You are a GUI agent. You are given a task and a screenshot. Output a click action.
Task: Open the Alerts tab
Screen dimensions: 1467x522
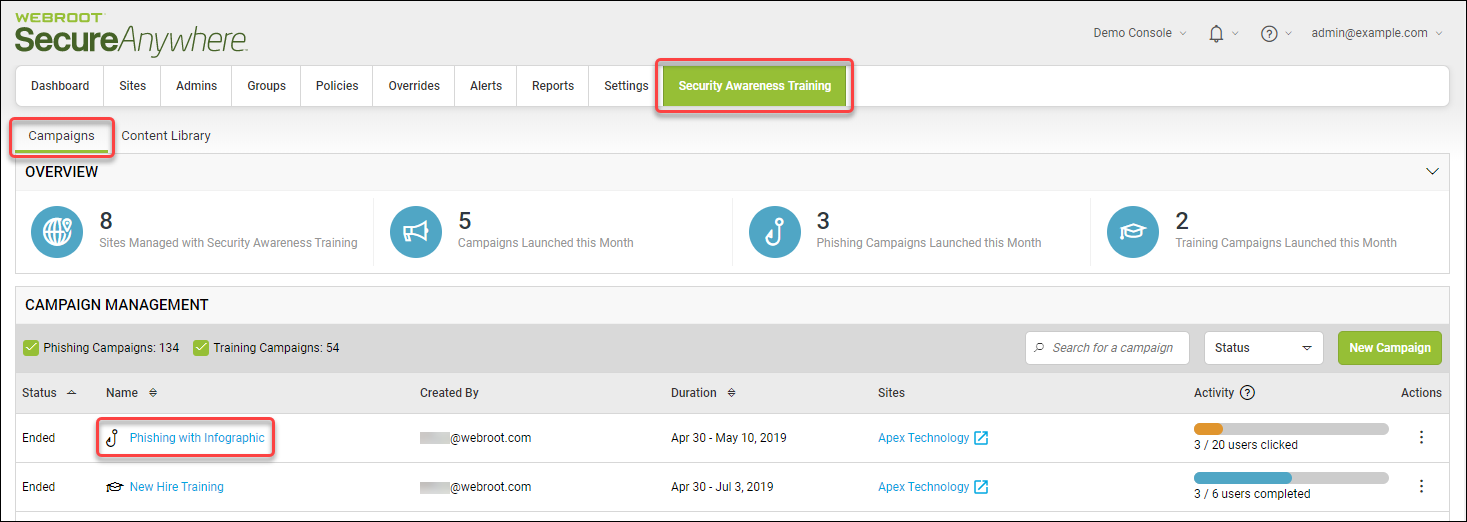pos(486,86)
